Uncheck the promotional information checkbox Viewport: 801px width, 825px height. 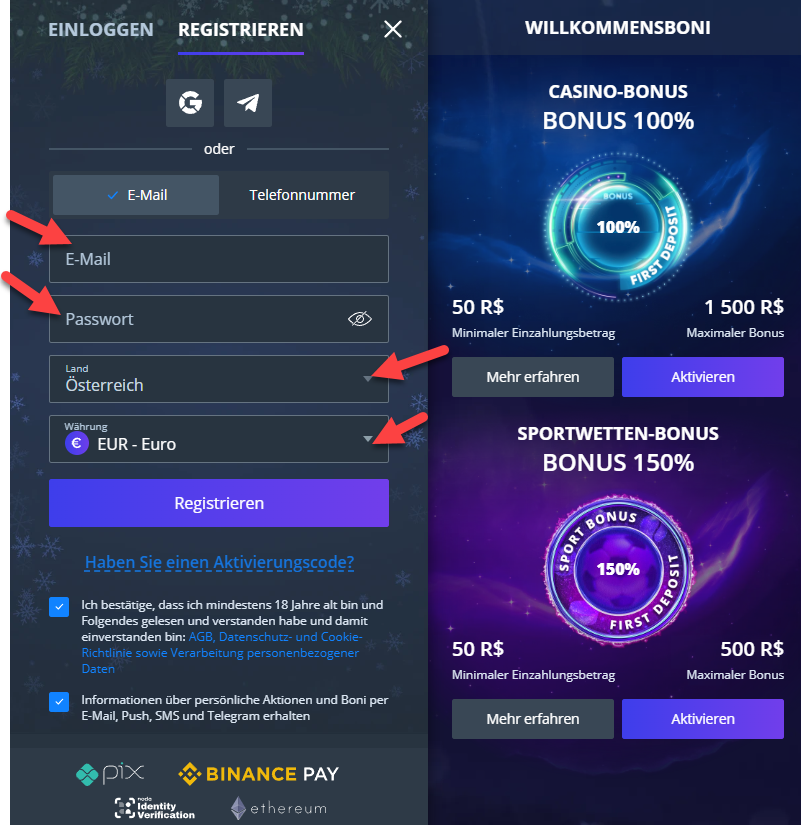click(59, 701)
